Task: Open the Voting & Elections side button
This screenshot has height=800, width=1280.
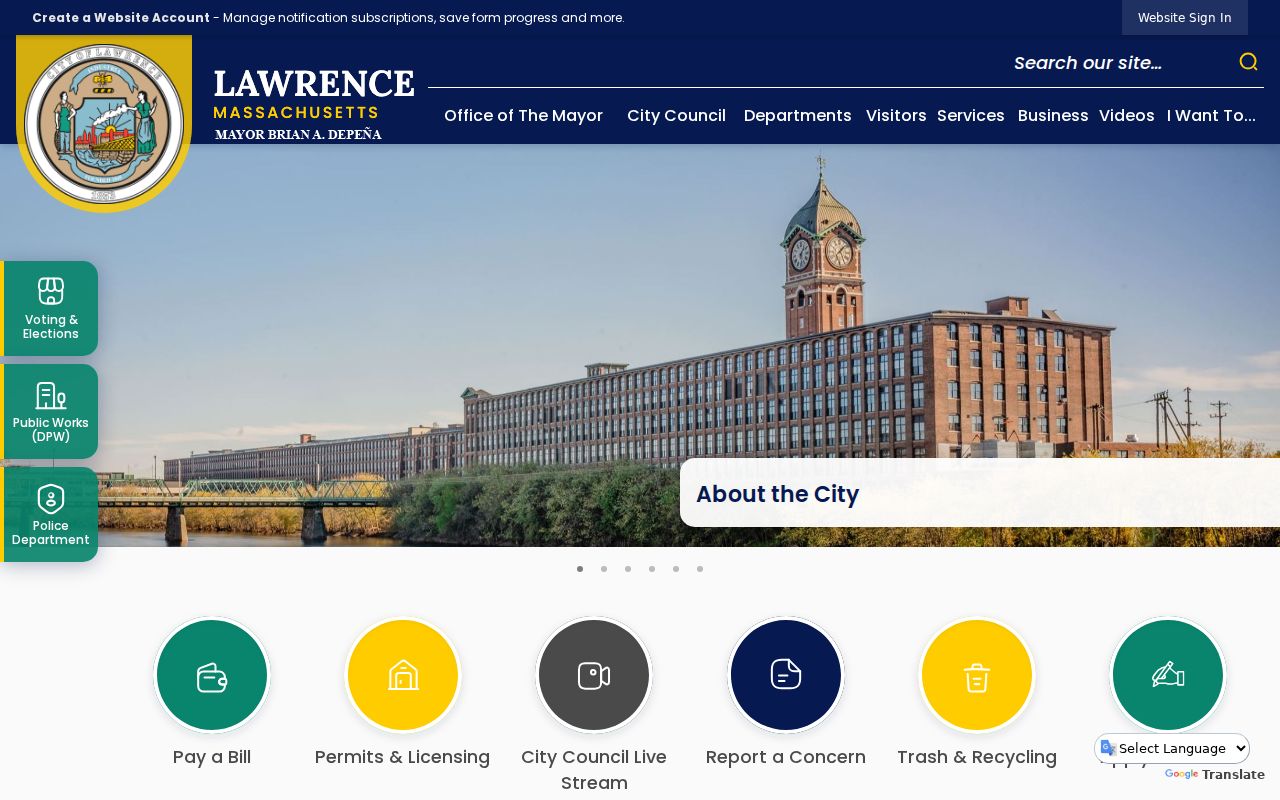Action: (x=50, y=308)
